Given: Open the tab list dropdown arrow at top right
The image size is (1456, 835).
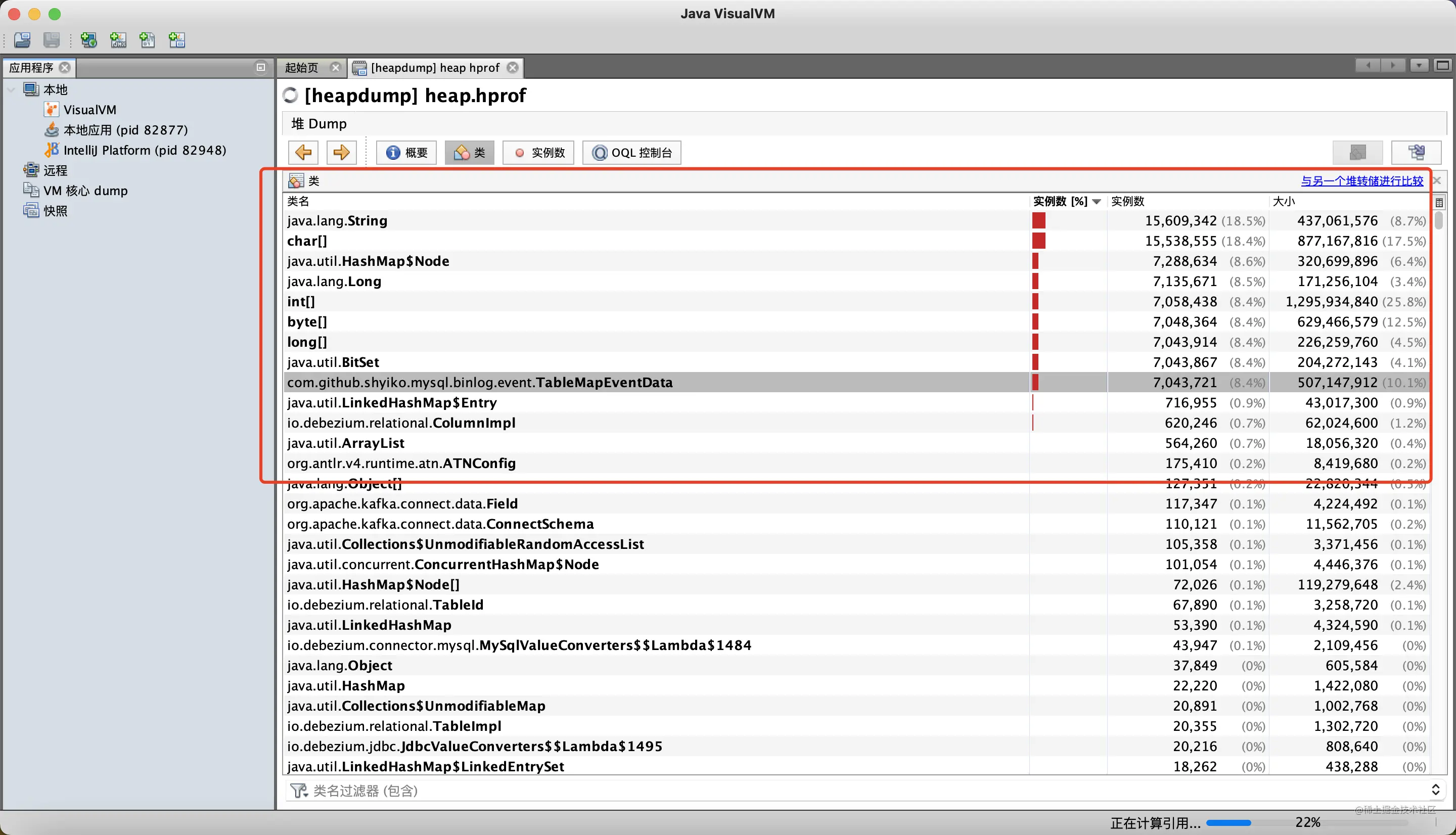Looking at the screenshot, I should [1419, 65].
